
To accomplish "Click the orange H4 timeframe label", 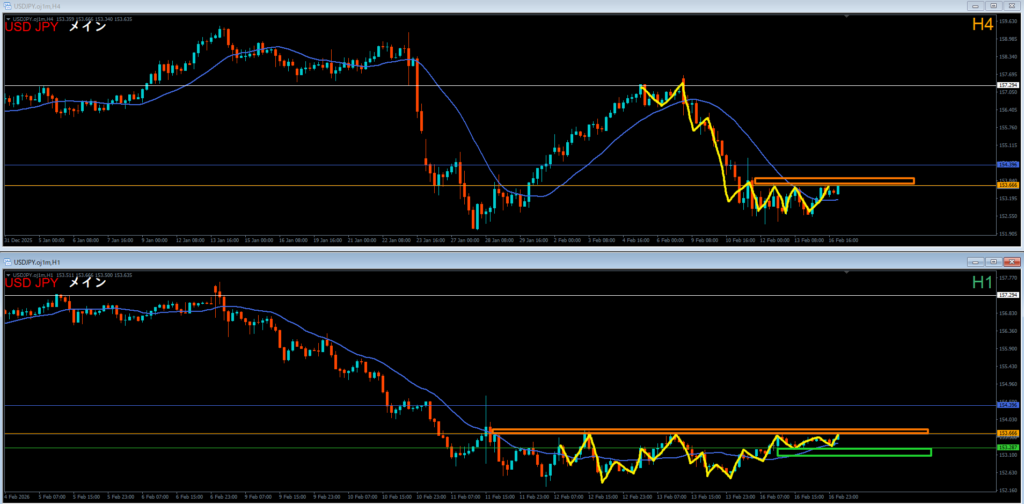I will click(x=982, y=24).
